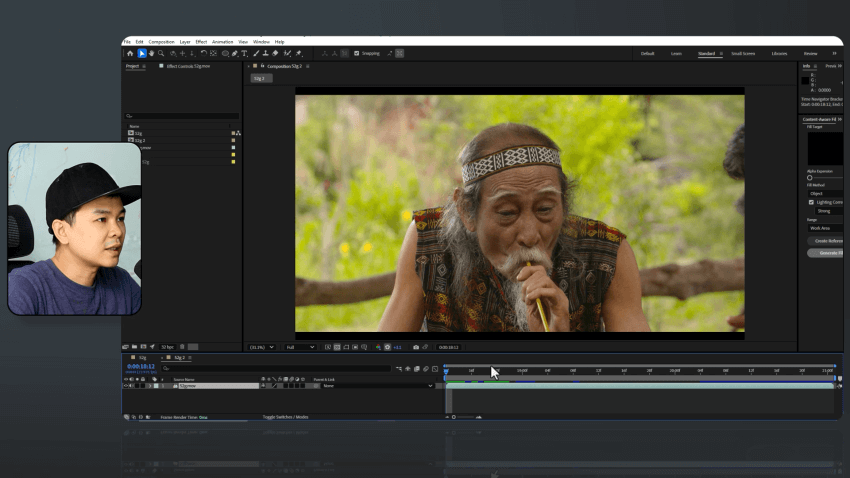The width and height of the screenshot is (850, 478).
Task: Open the Libraries workspace
Action: pos(779,54)
